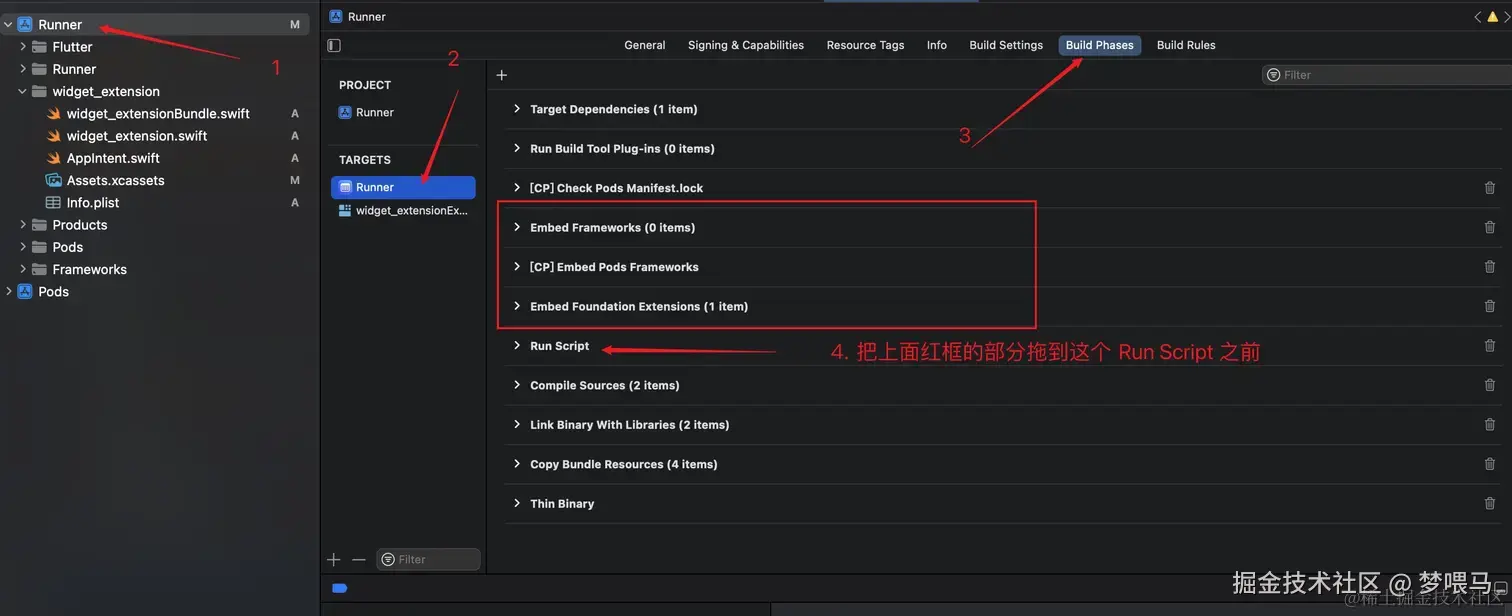Click trash icon for [CP] Embed Pods Frameworks
The image size is (1512, 616).
pos(1490,267)
